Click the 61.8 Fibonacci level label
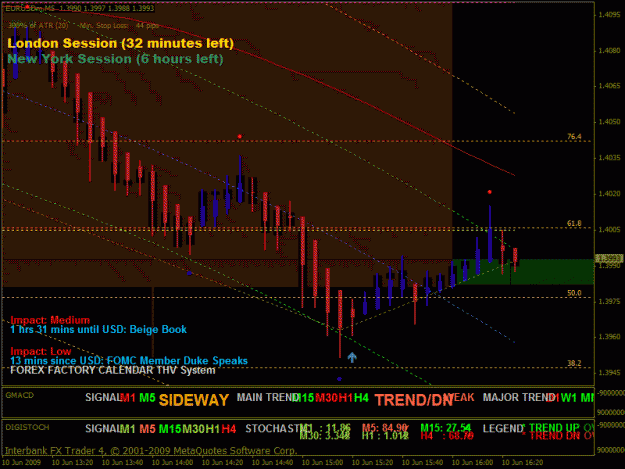This screenshot has width=625, height=469. pyautogui.click(x=574, y=224)
